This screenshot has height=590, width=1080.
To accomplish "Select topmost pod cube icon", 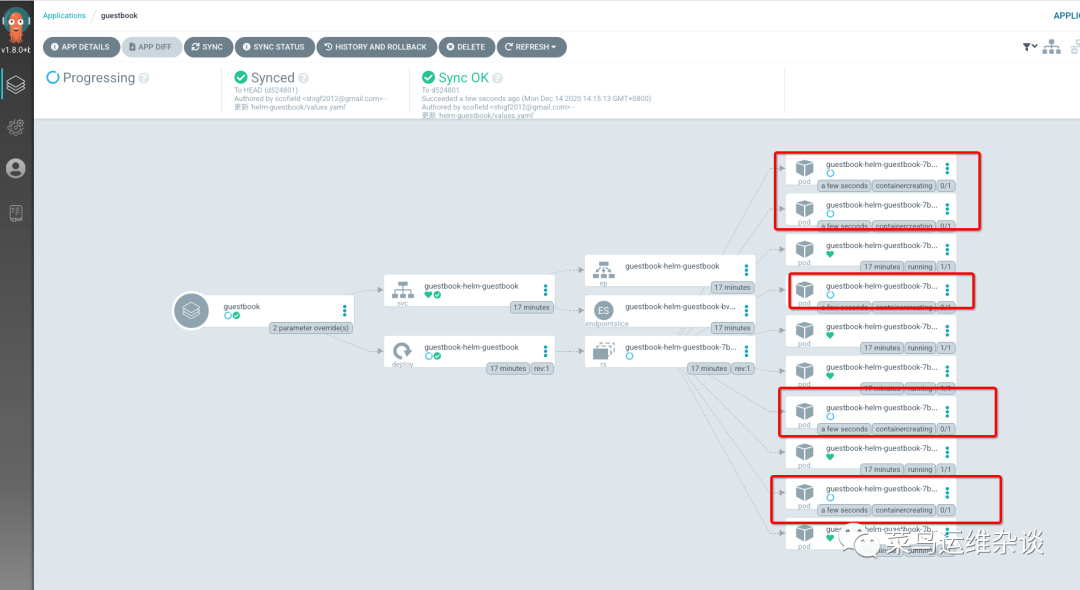I will pyautogui.click(x=804, y=168).
